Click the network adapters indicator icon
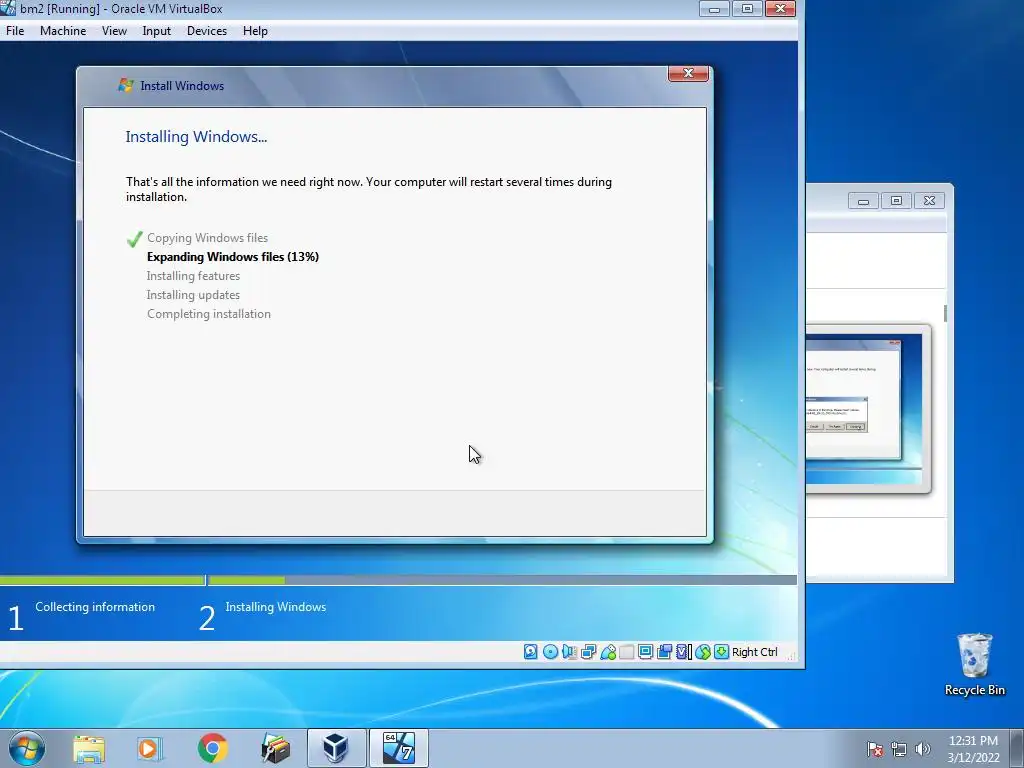Screen dimensions: 1024x768 (588, 652)
